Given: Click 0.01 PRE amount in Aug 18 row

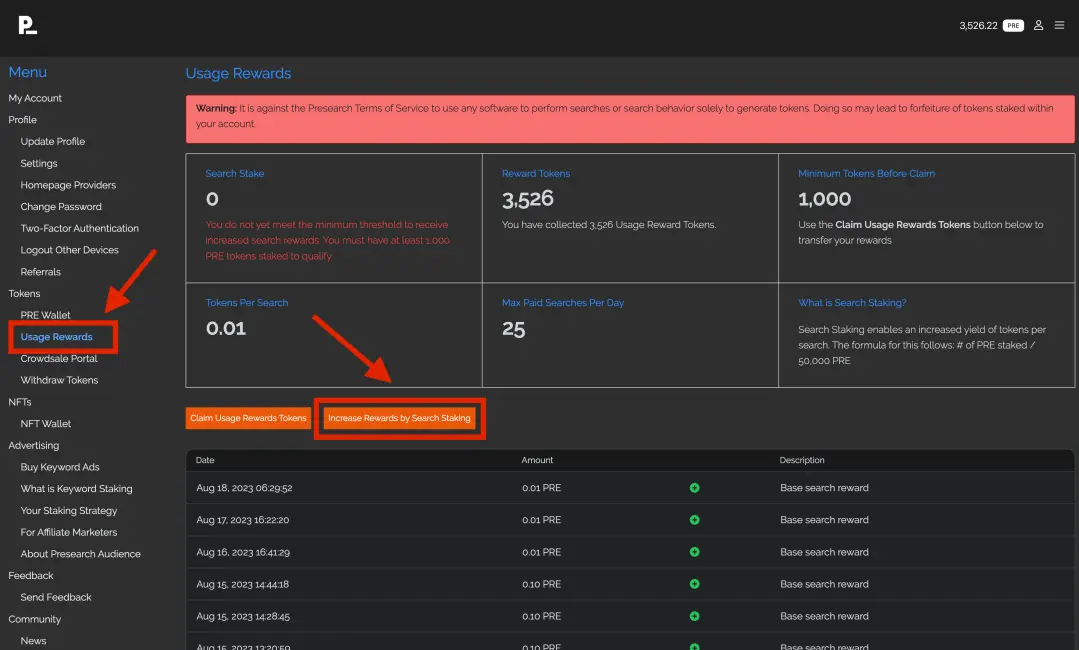Looking at the screenshot, I should [542, 488].
